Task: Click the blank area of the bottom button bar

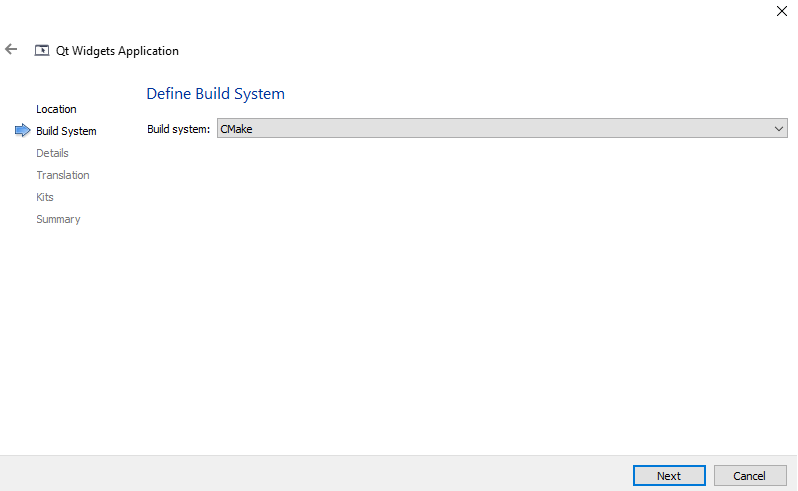Action: coord(300,474)
